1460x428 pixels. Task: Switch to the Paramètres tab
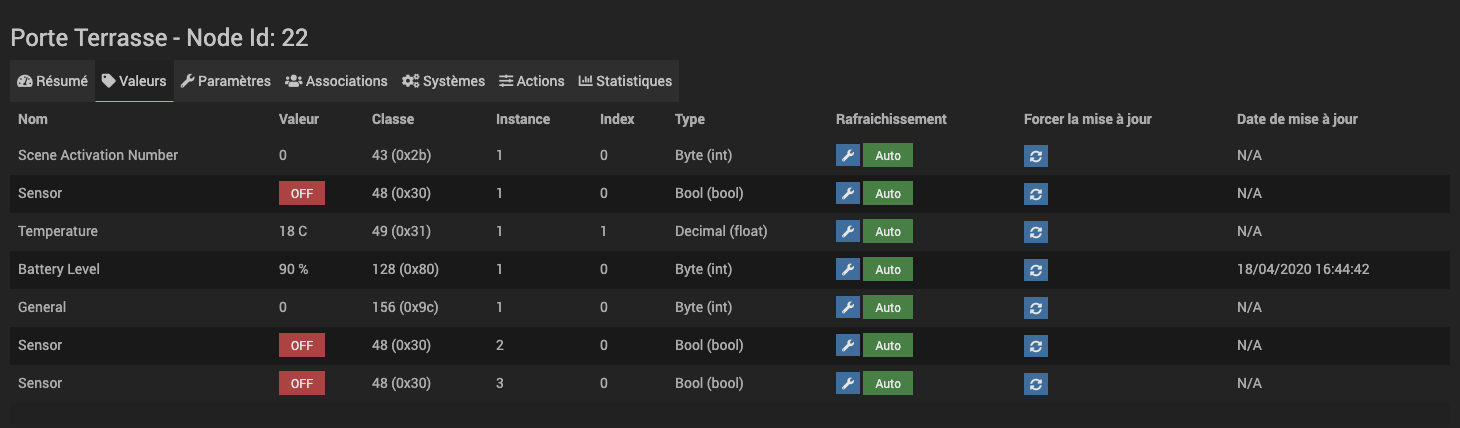(226, 81)
